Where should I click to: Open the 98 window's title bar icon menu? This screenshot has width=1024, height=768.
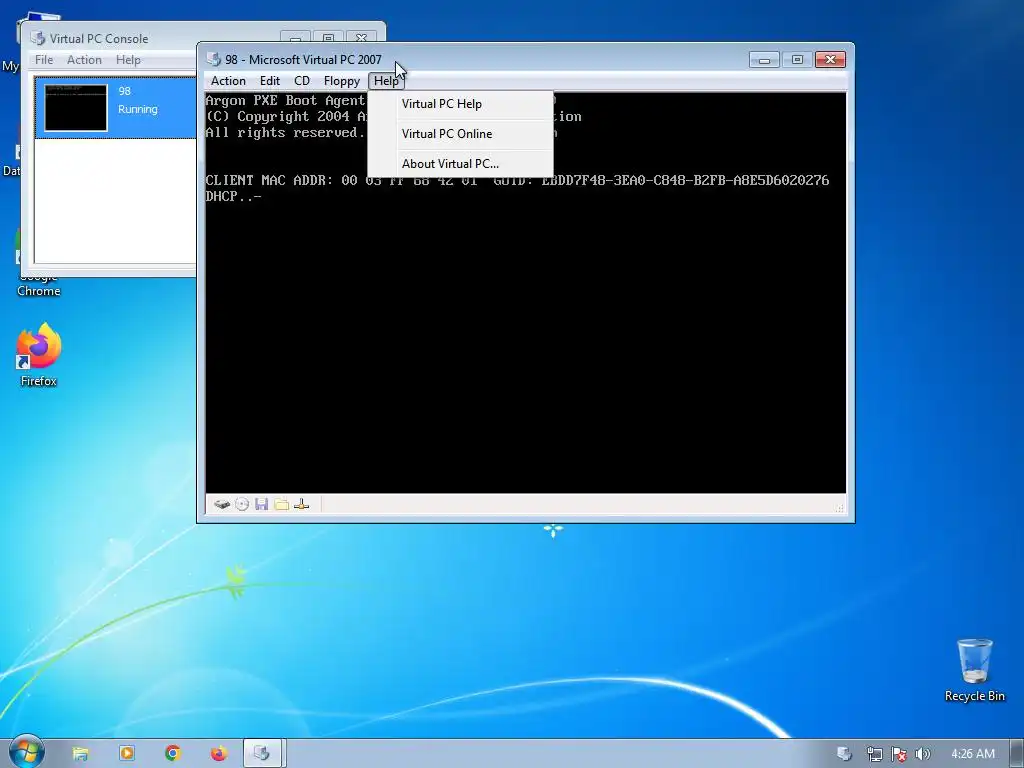[x=214, y=59]
